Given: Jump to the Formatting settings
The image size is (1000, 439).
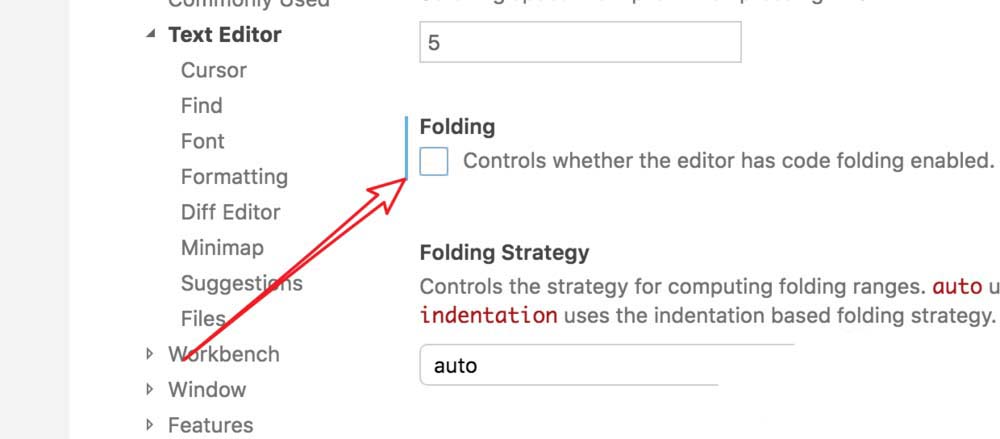Looking at the screenshot, I should [x=234, y=177].
